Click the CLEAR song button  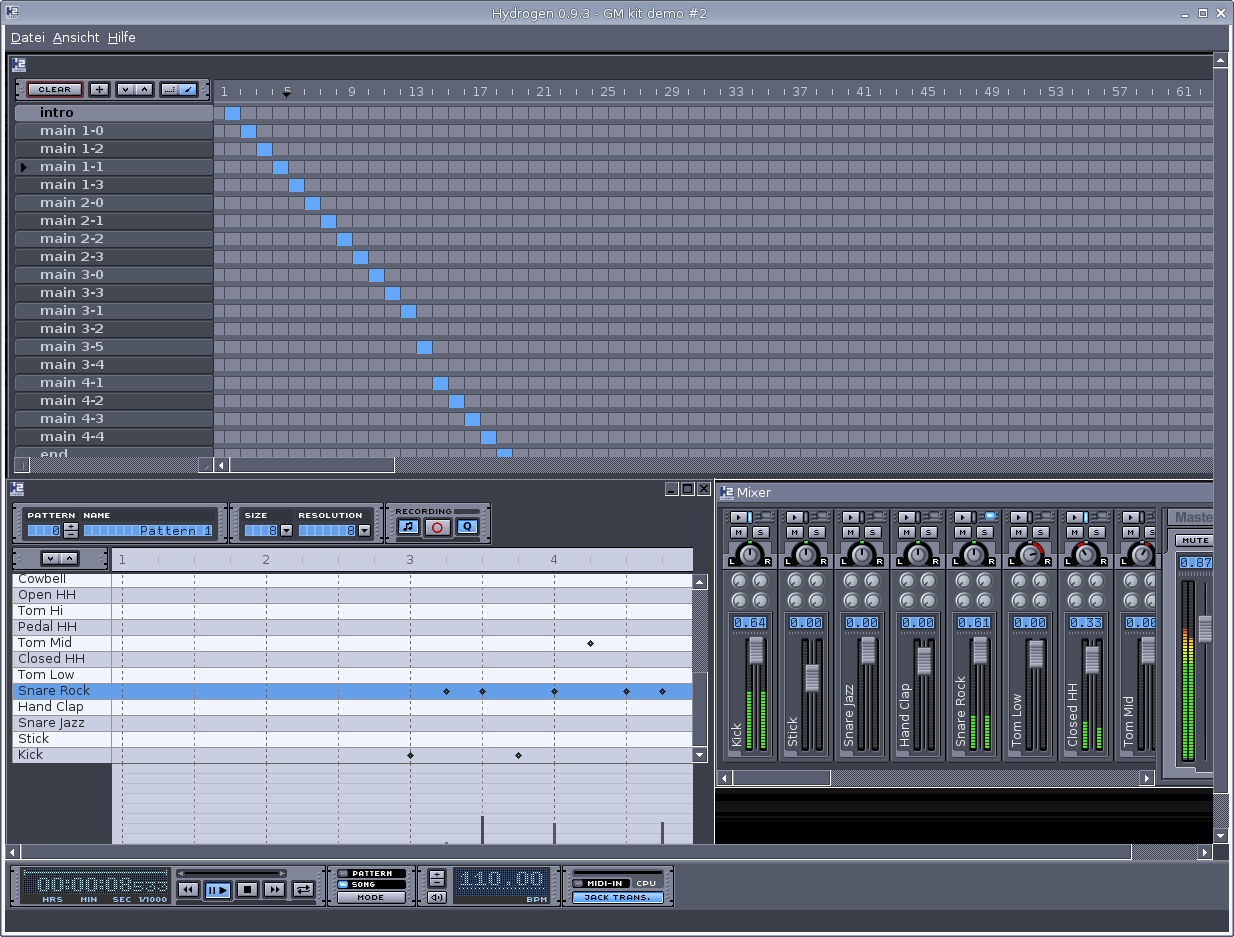click(x=55, y=89)
